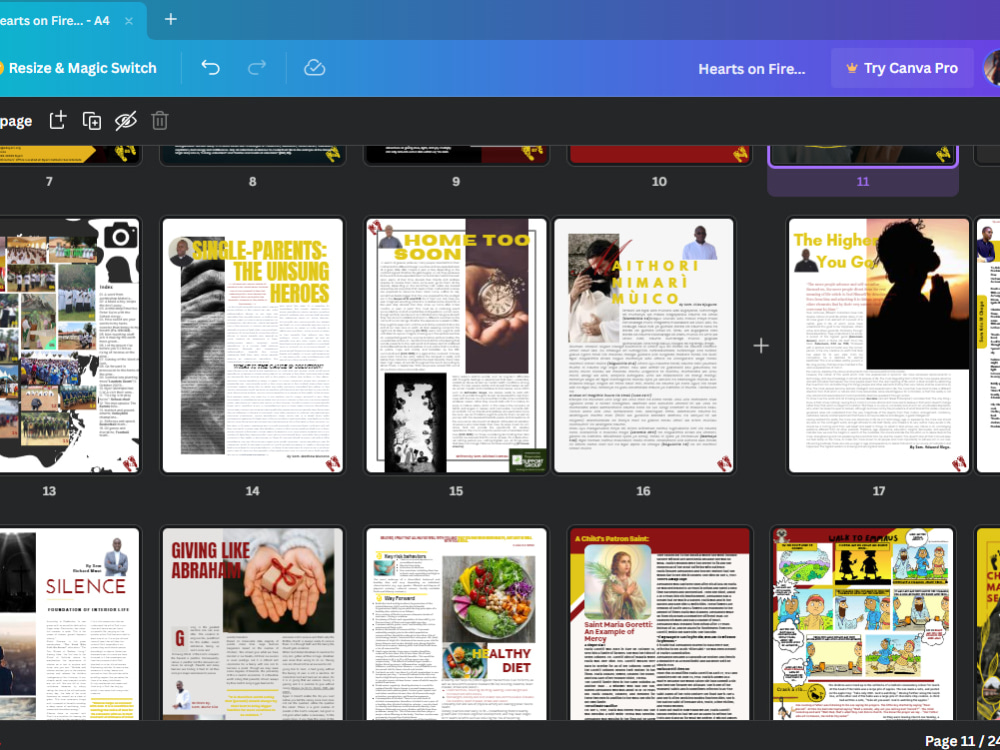Click the add page import icon
This screenshot has height=750, width=1000.
(57, 120)
